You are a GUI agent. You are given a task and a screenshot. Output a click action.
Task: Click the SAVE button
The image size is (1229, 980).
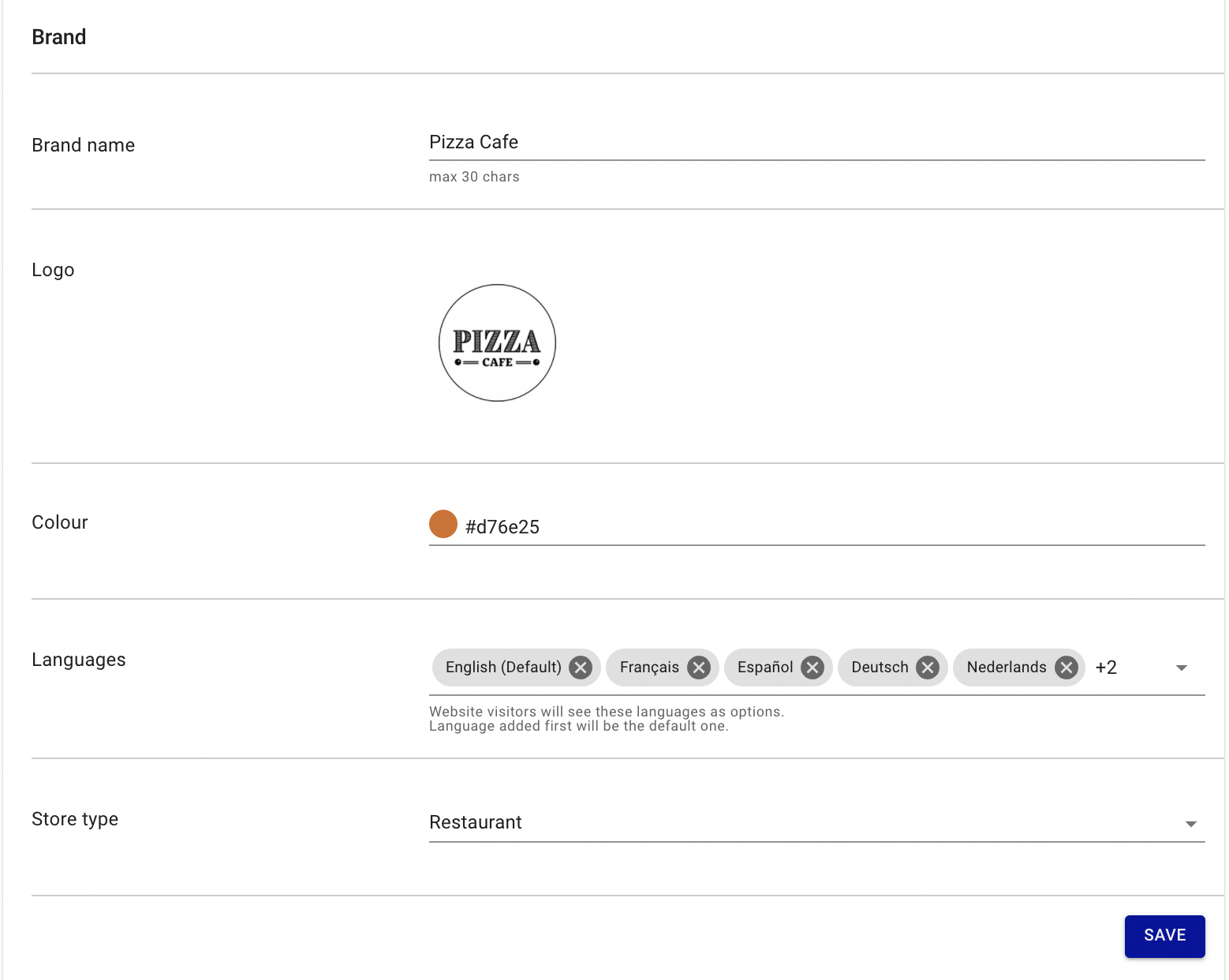point(1164,936)
